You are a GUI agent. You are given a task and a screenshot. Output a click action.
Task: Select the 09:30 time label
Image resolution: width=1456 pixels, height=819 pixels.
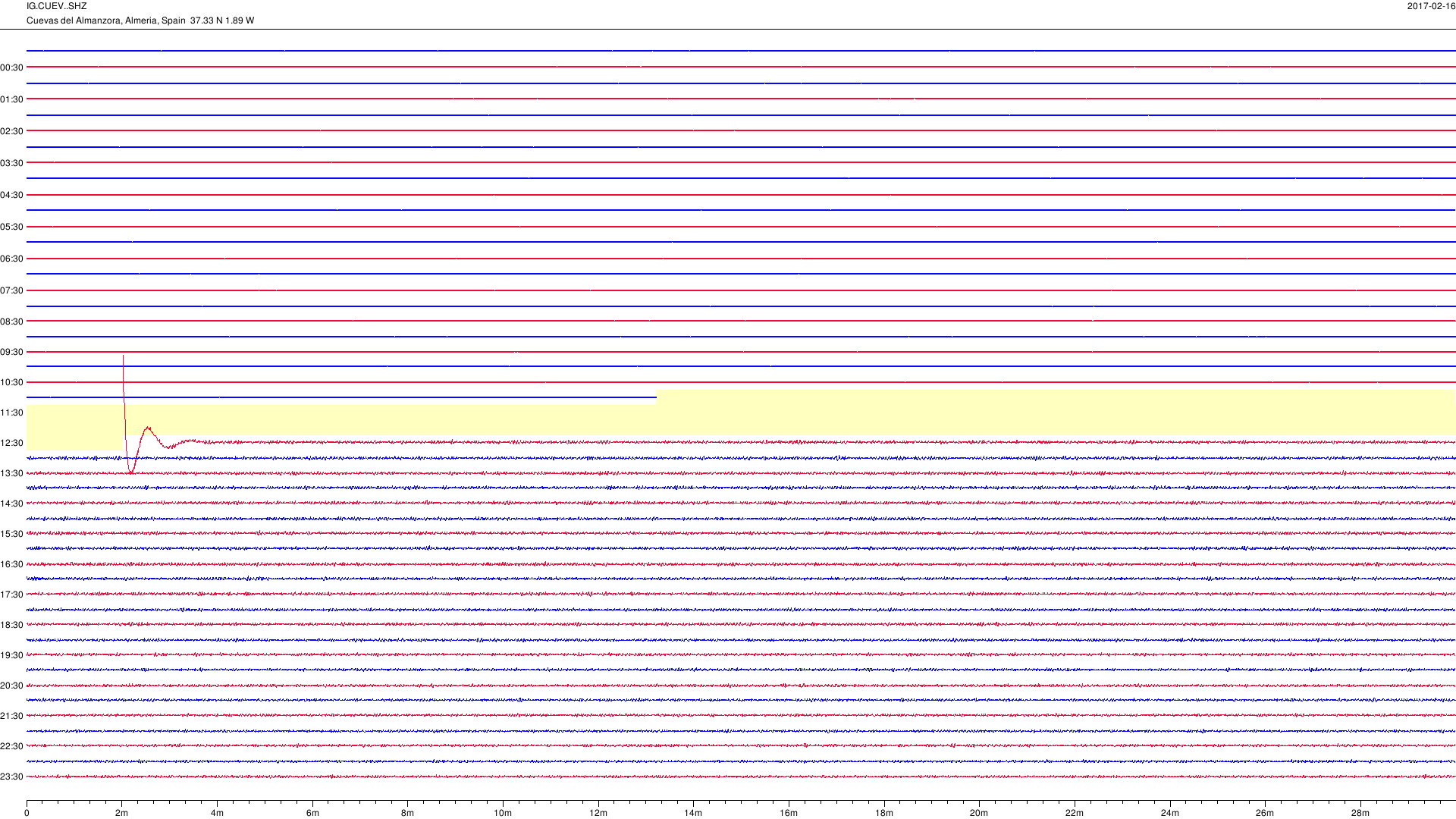(x=12, y=352)
